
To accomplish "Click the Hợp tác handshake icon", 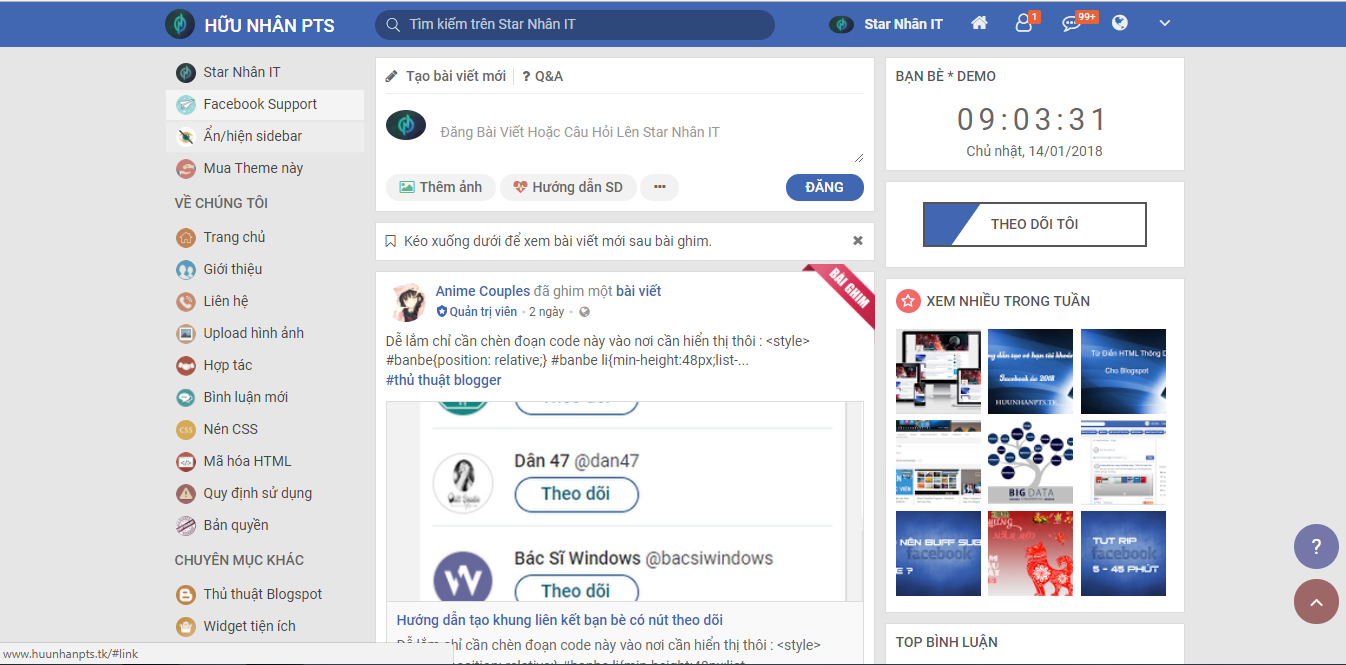I will click(186, 365).
